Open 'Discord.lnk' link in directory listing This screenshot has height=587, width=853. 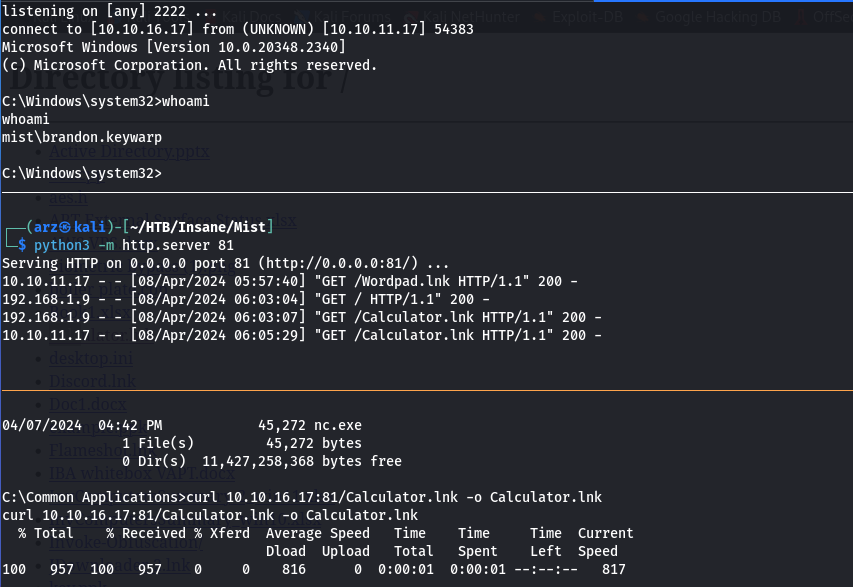click(92, 381)
